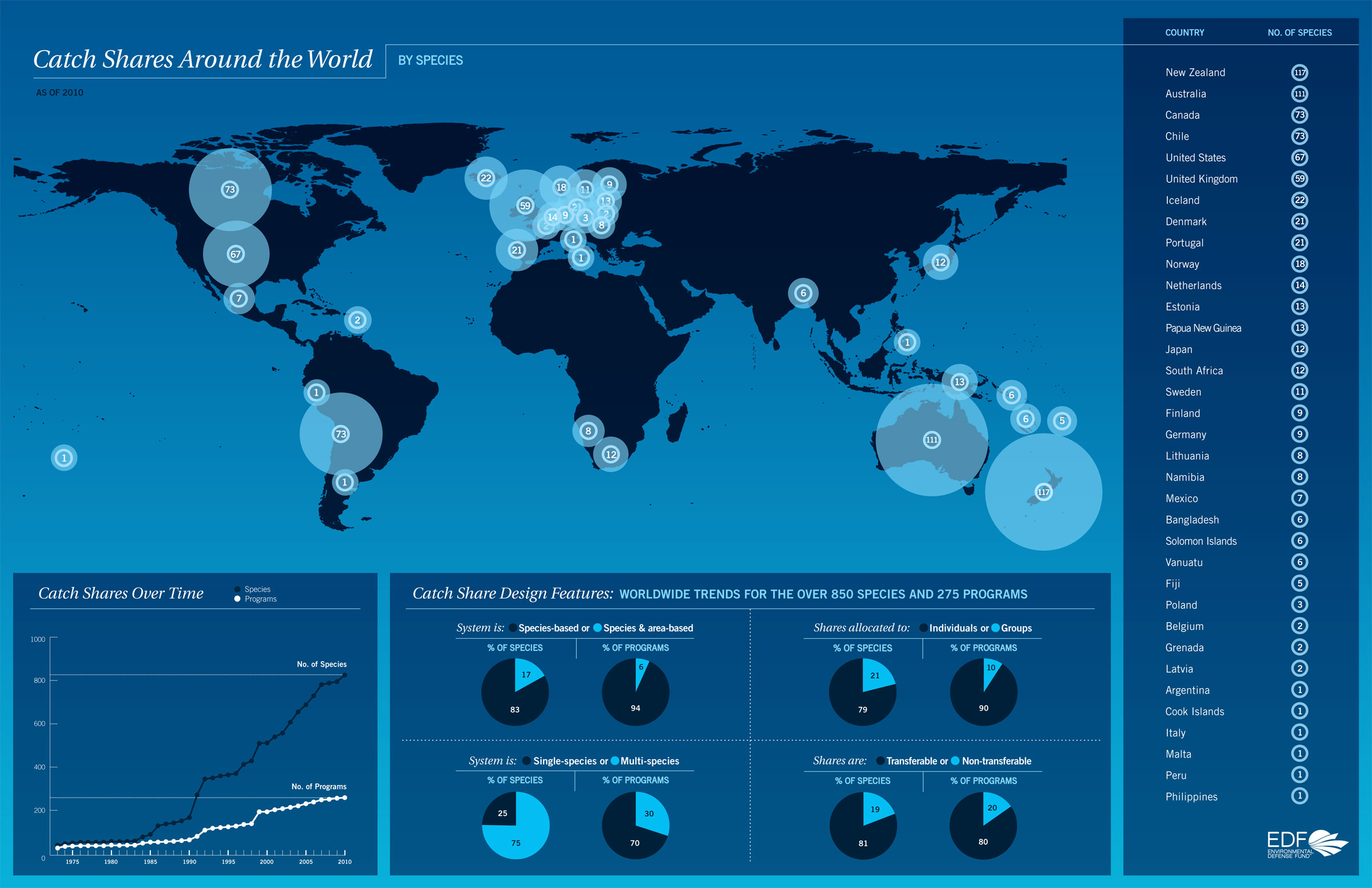
Task: Click the Grenada bubble labeled 2
Action: (357, 320)
